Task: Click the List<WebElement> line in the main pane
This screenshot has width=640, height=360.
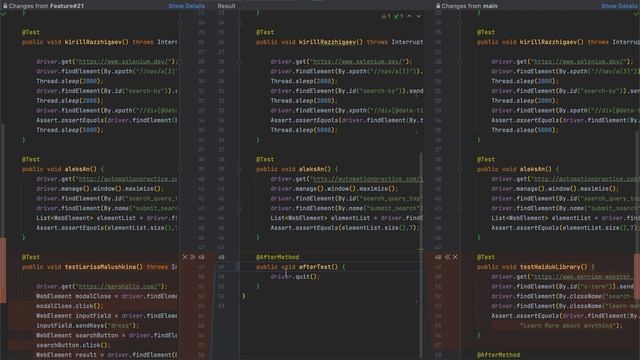Action: 565,218
